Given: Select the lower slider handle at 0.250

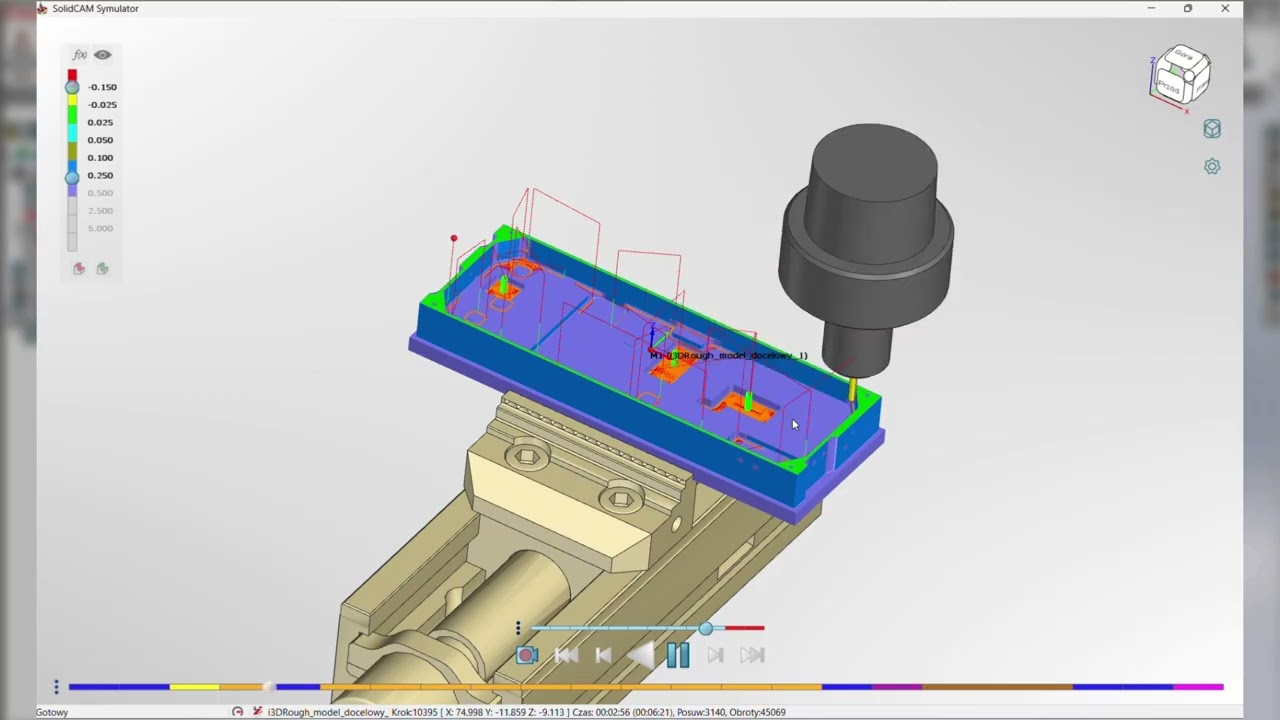Looking at the screenshot, I should (72, 177).
